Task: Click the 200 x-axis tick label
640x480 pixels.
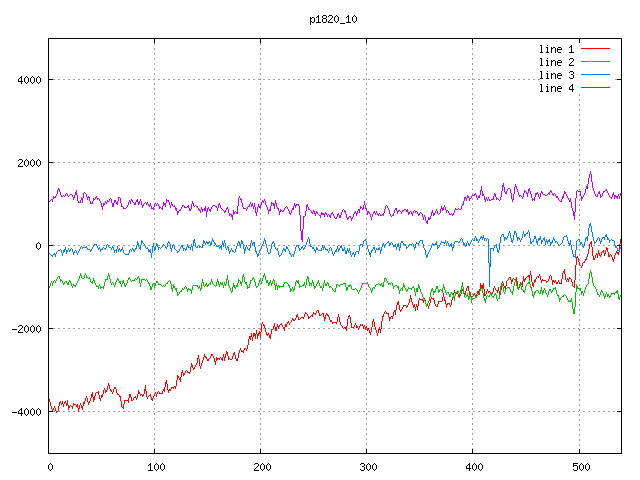Action: click(x=261, y=465)
